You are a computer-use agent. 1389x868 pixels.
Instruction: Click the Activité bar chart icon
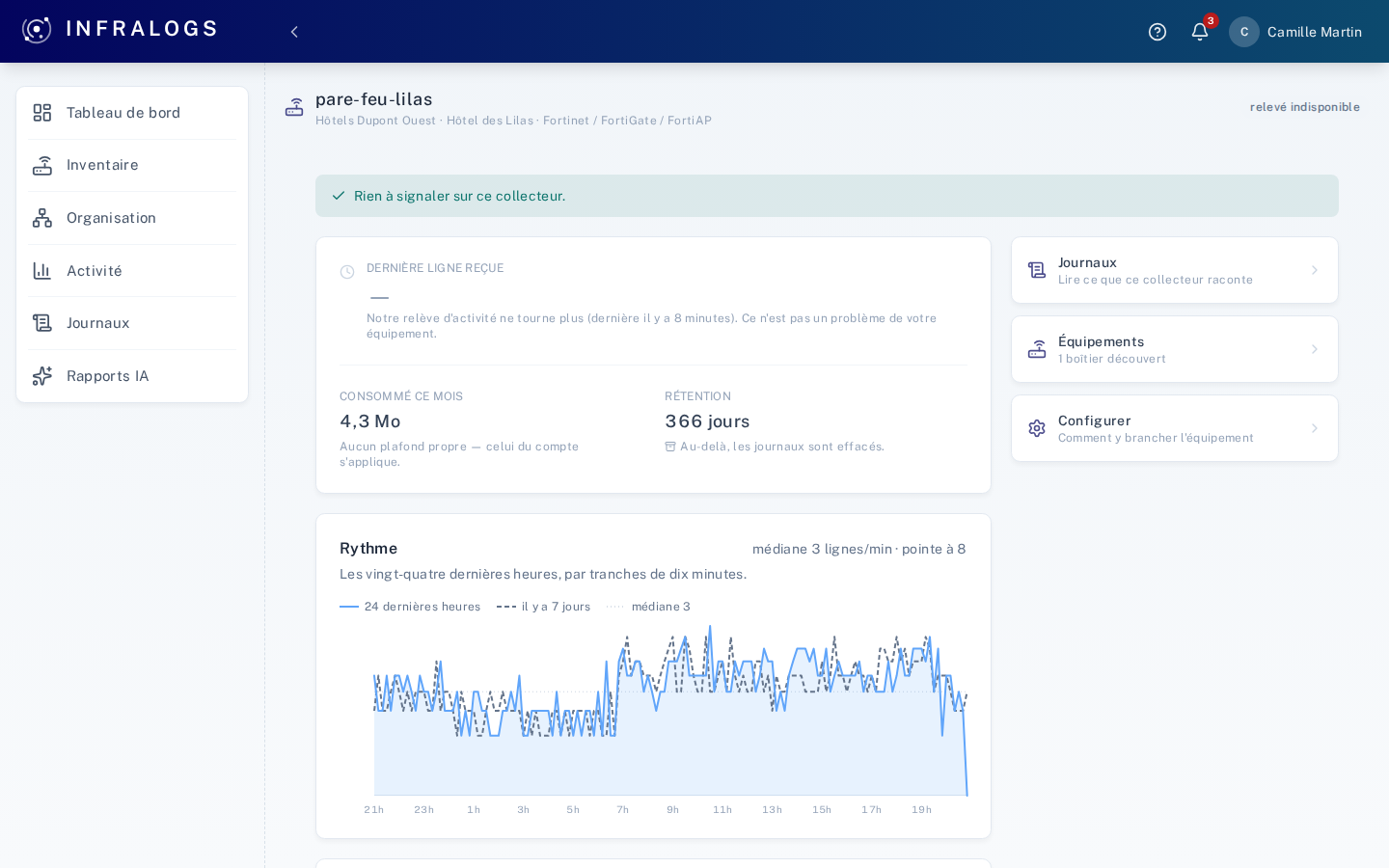pyautogui.click(x=42, y=271)
